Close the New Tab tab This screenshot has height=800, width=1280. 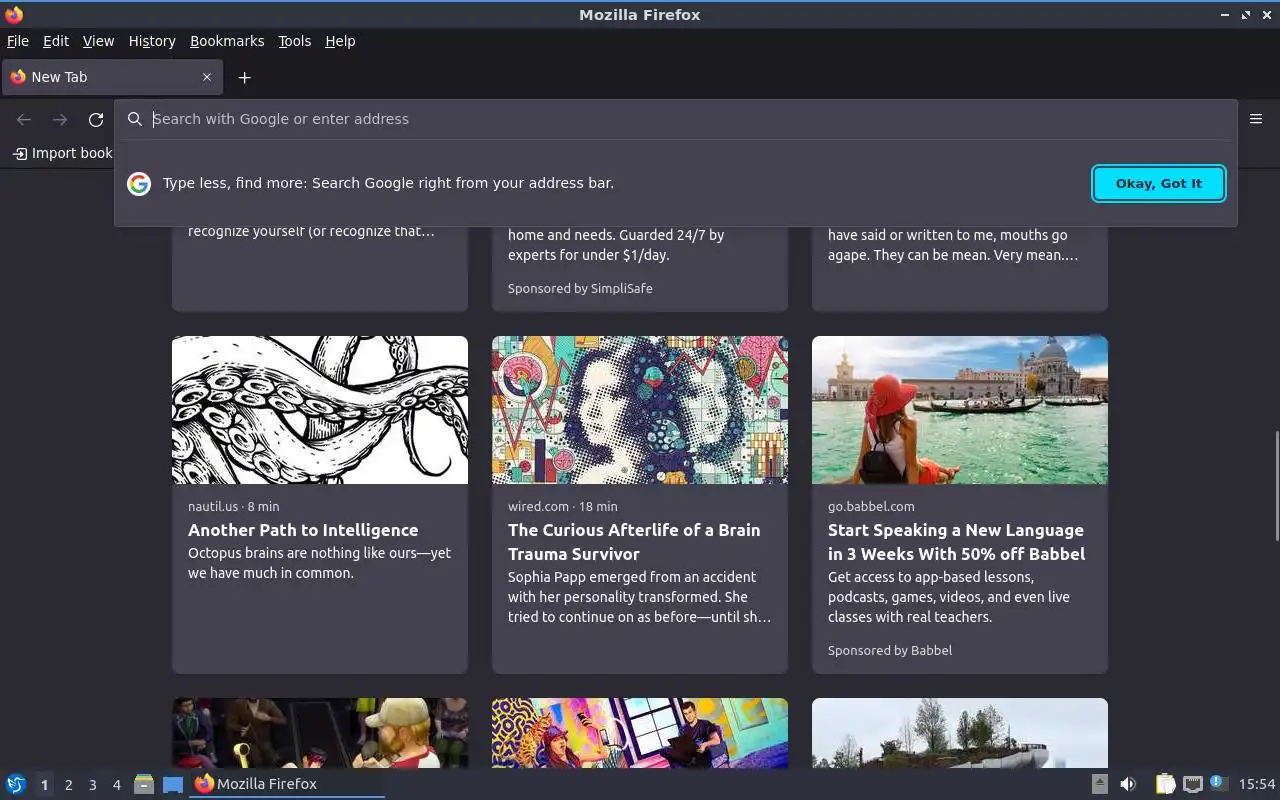(207, 77)
